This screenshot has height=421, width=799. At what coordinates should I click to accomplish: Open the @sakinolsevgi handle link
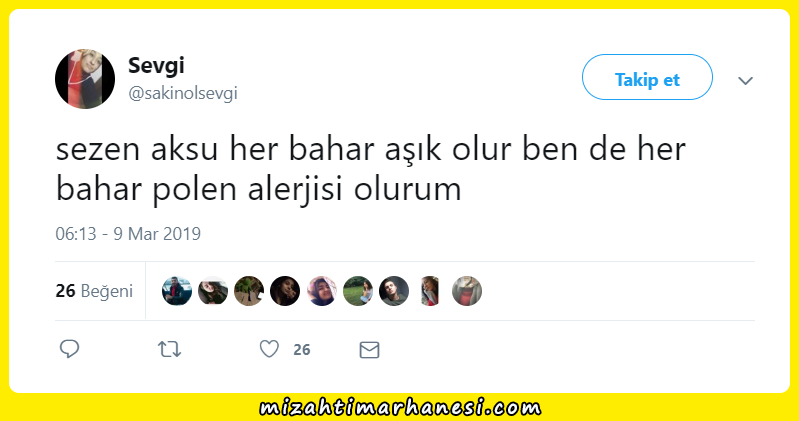click(183, 93)
